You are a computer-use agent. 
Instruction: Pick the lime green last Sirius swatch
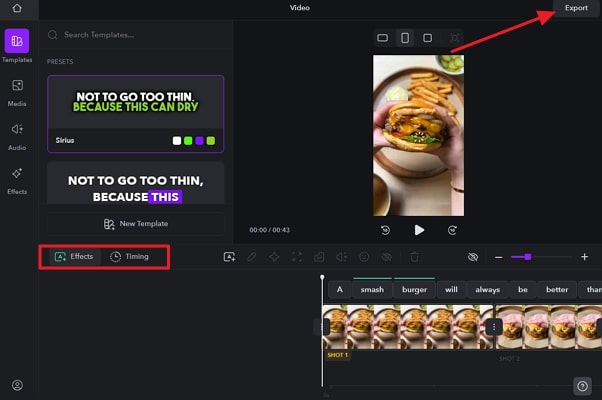coord(211,141)
